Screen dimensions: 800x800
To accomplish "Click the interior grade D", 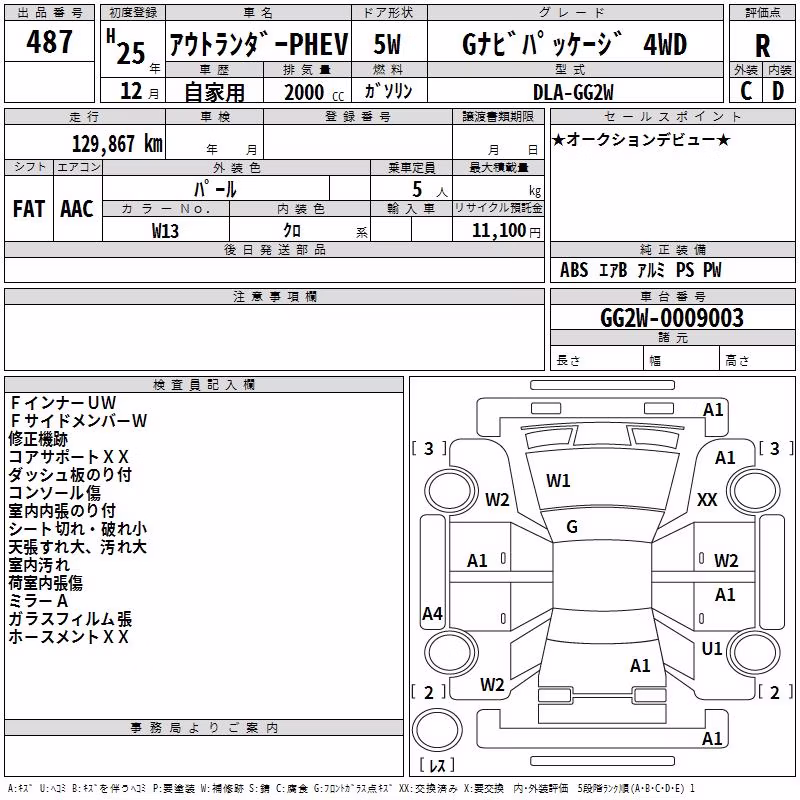I will (x=778, y=91).
